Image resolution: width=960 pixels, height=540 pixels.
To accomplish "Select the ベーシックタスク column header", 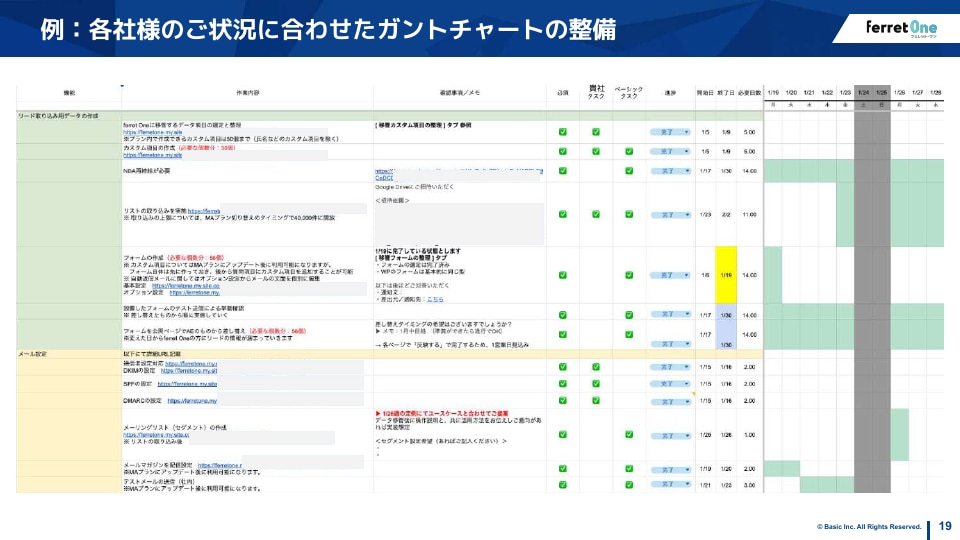I will click(629, 93).
